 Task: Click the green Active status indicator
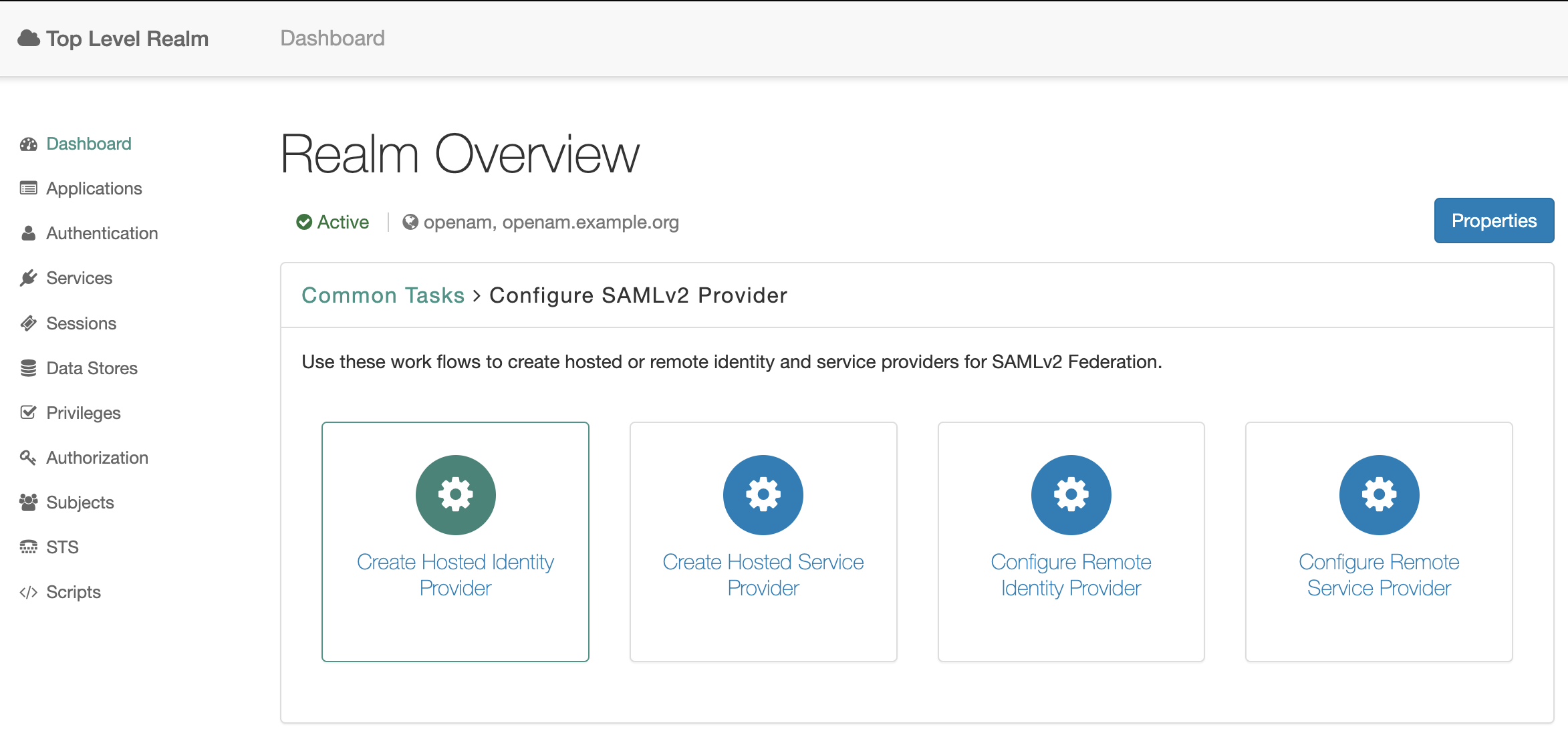[x=333, y=222]
